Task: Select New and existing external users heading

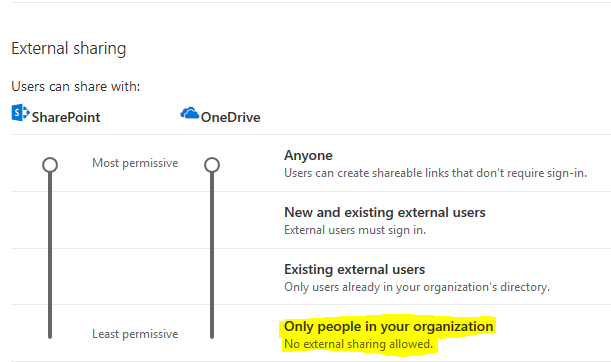Action: [x=385, y=212]
